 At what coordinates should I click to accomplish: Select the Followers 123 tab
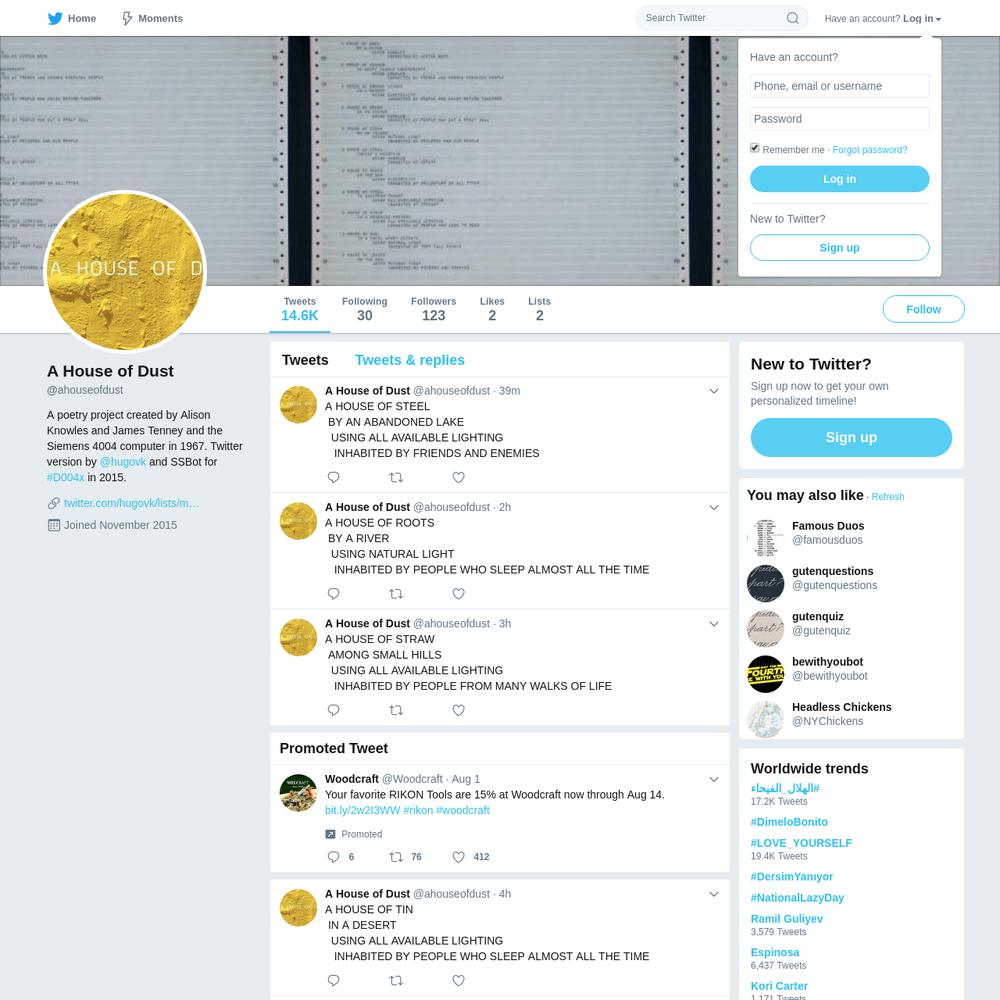click(433, 309)
